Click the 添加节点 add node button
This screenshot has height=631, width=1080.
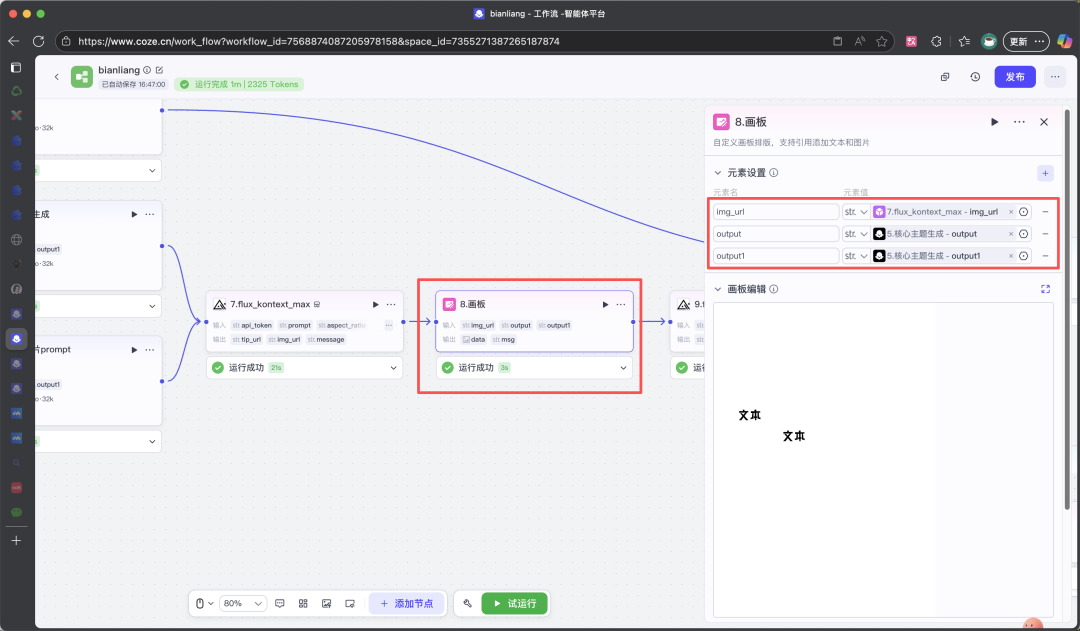point(406,603)
